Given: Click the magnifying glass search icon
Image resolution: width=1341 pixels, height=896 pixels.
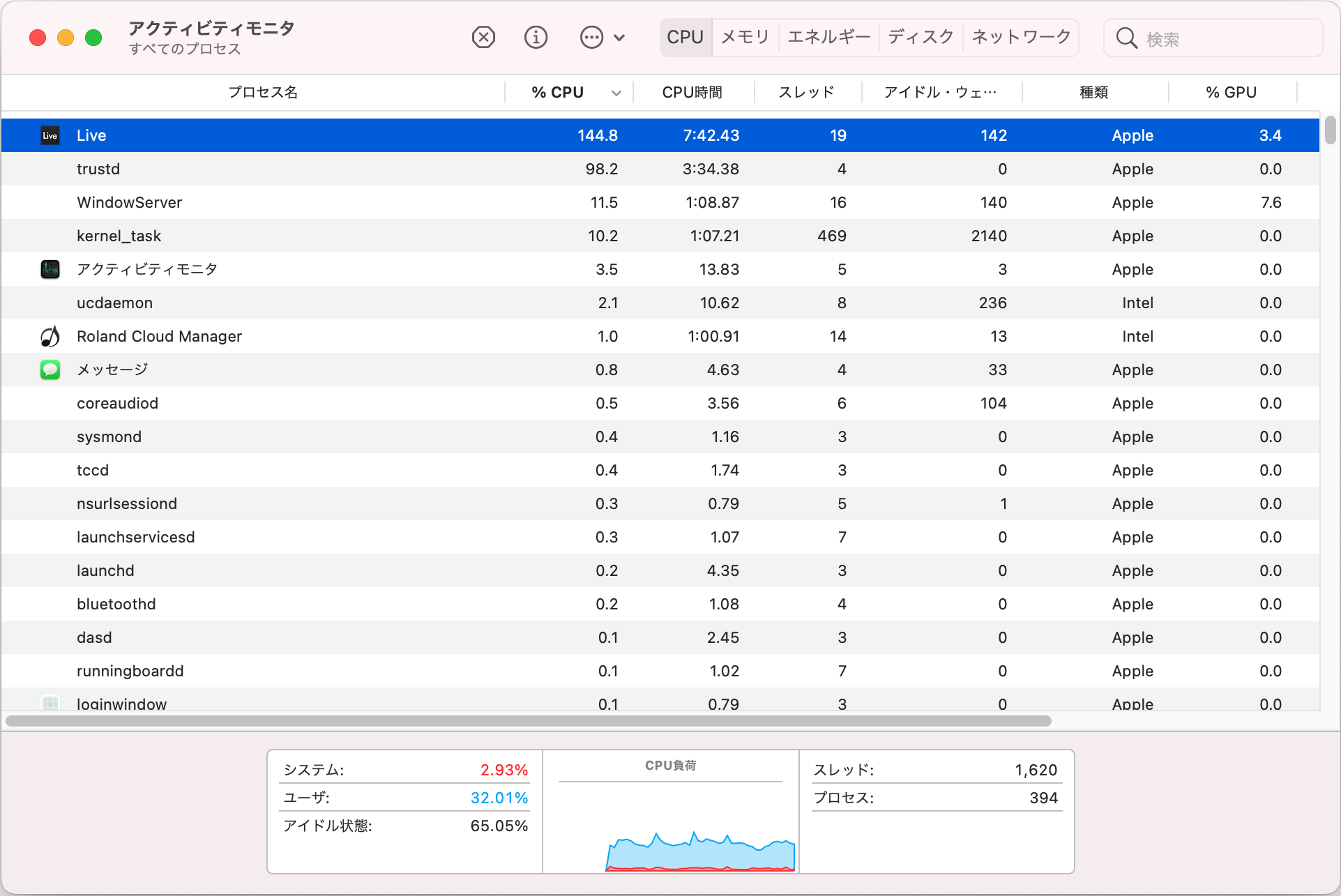Looking at the screenshot, I should [1126, 38].
